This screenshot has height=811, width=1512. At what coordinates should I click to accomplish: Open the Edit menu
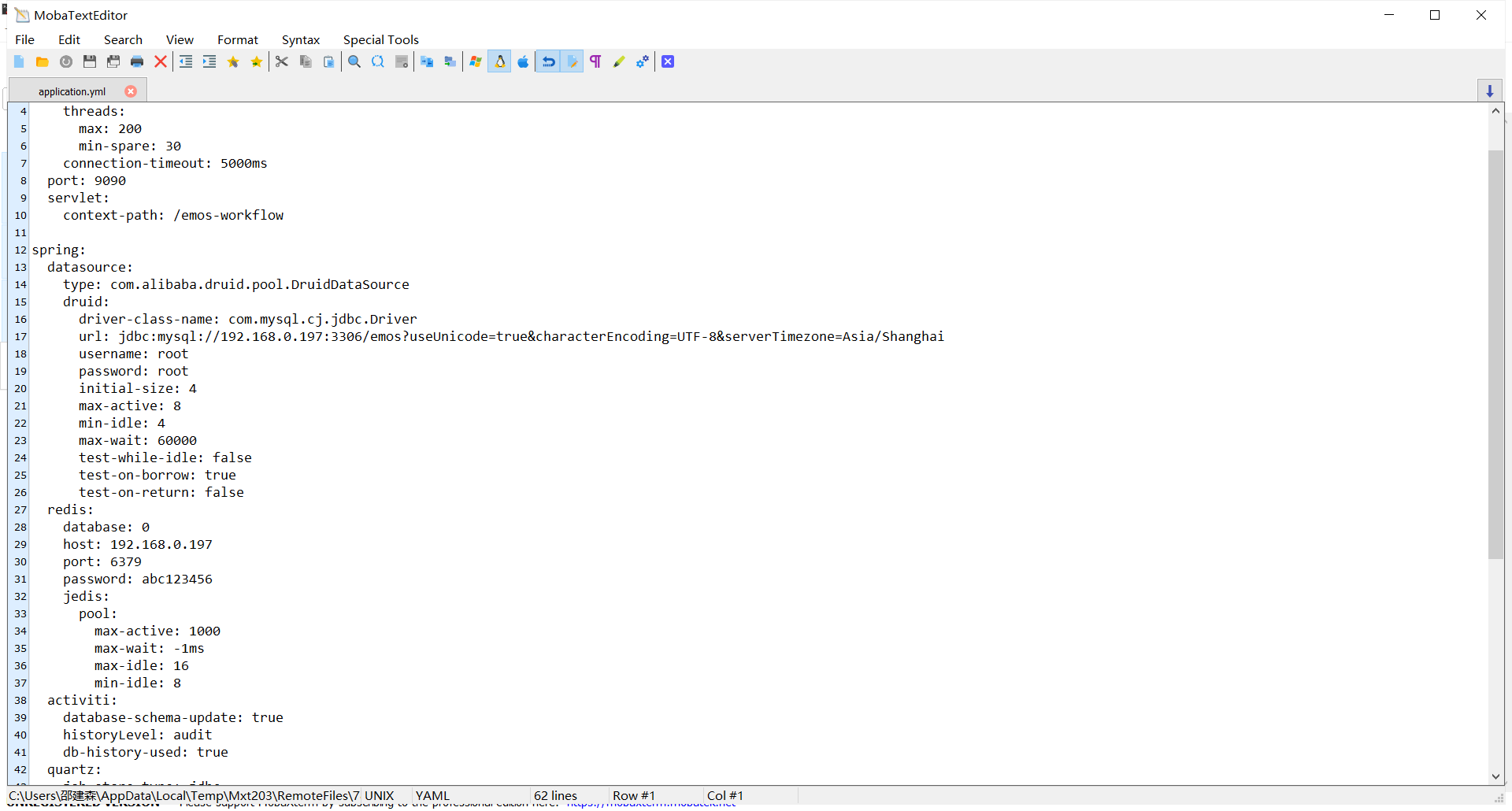(x=69, y=39)
